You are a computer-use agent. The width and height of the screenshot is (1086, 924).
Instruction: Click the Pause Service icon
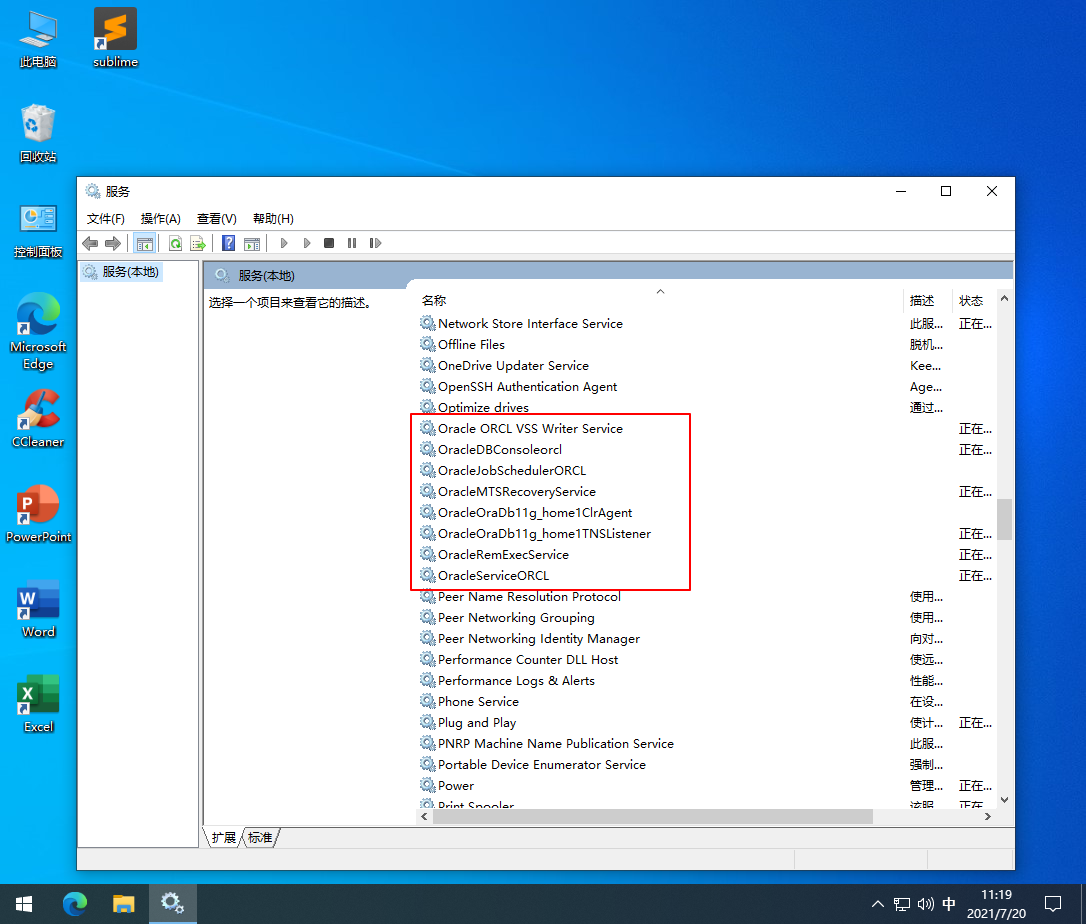coord(352,243)
